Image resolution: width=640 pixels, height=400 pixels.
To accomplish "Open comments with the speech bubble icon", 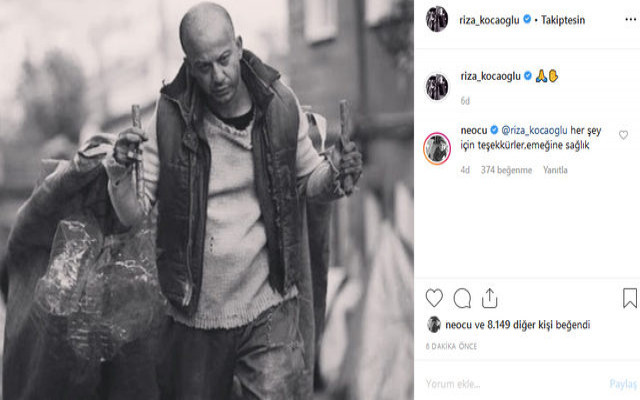I will [x=462, y=298].
